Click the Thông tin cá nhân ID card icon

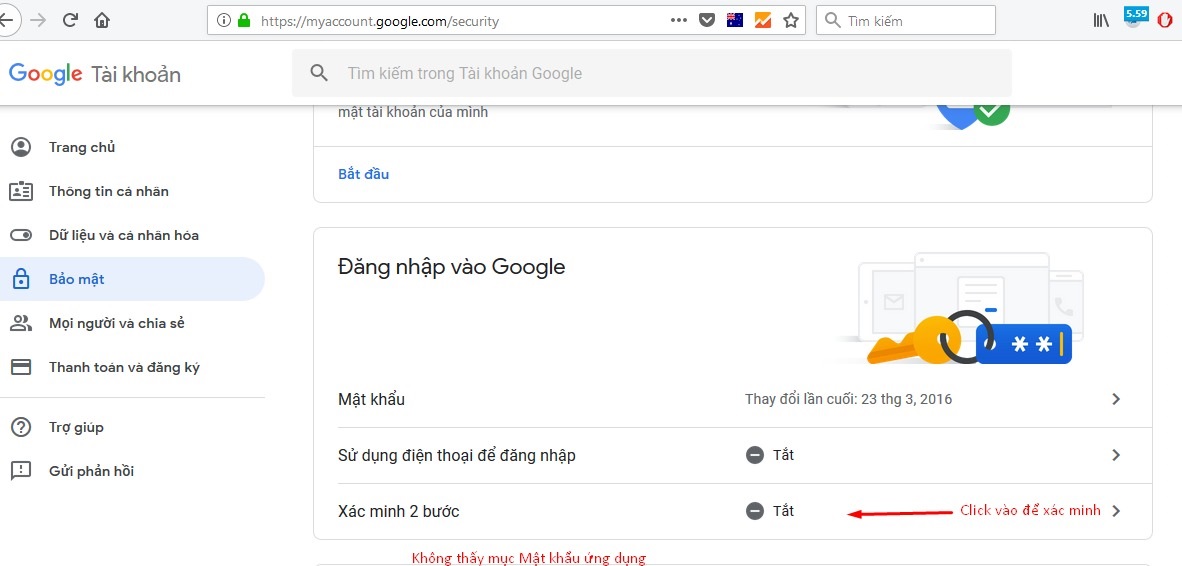tap(20, 191)
